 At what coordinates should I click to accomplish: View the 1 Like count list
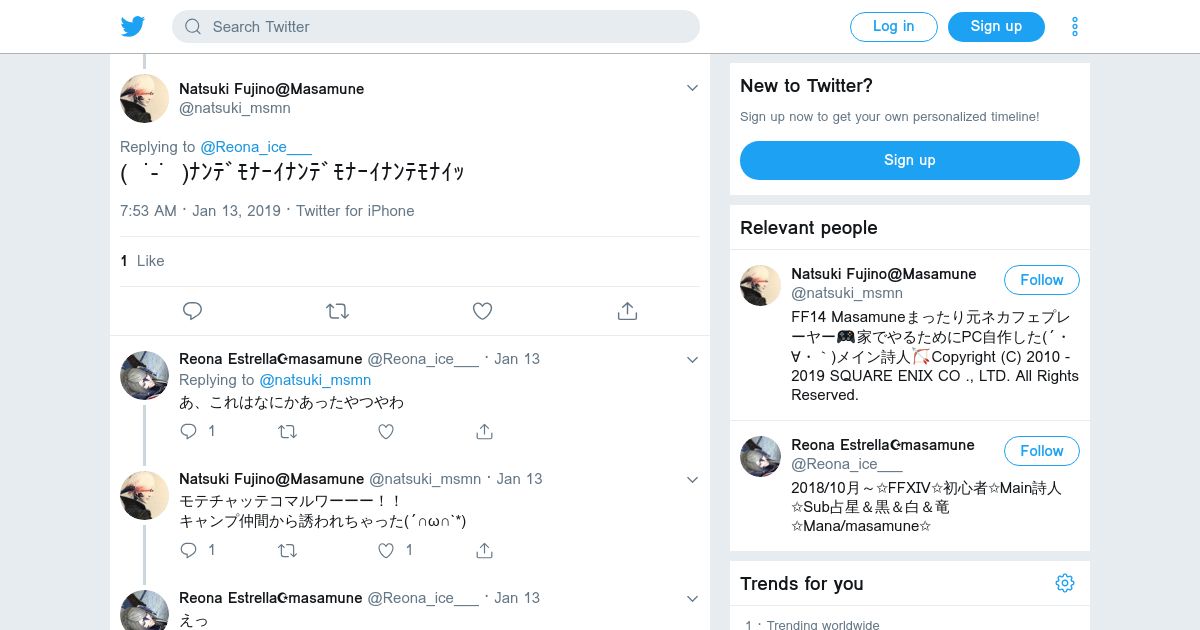pyautogui.click(x=142, y=261)
